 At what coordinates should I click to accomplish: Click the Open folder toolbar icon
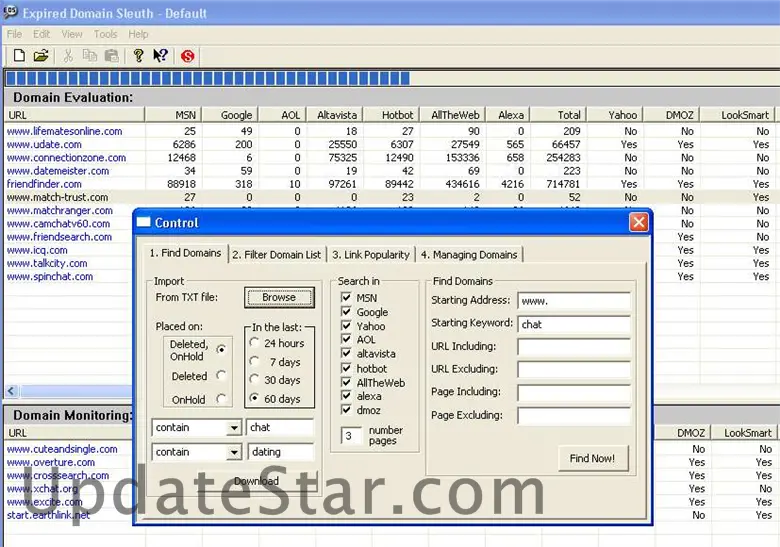click(41, 56)
